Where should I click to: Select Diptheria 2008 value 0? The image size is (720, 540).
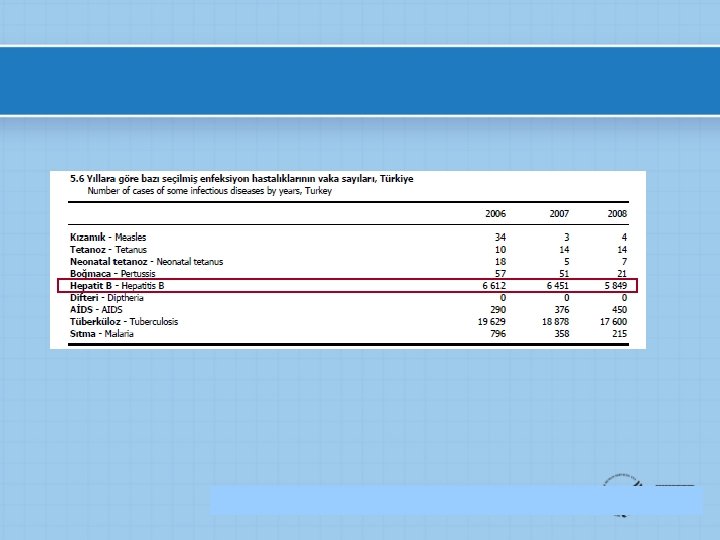pos(624,298)
